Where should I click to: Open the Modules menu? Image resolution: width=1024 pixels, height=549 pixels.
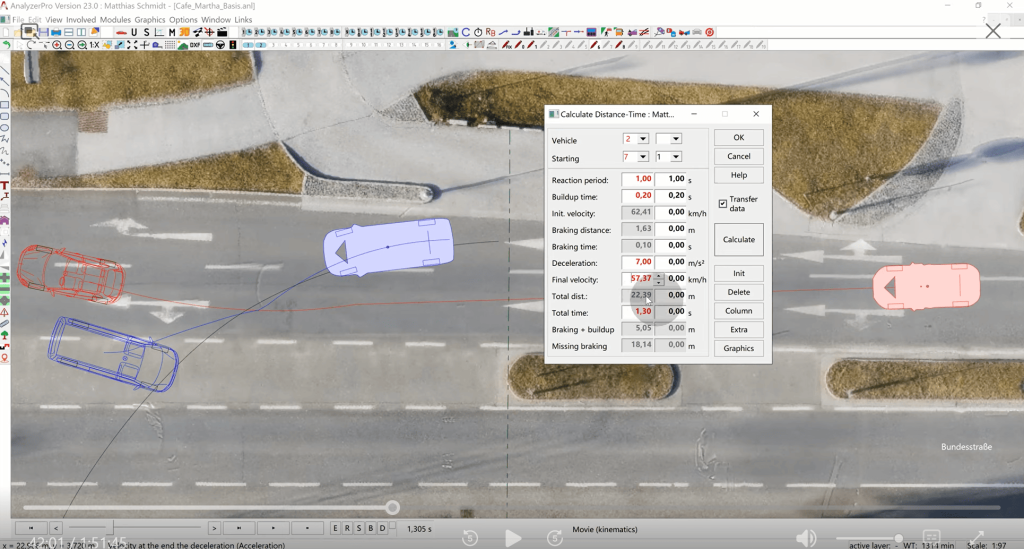(115, 20)
